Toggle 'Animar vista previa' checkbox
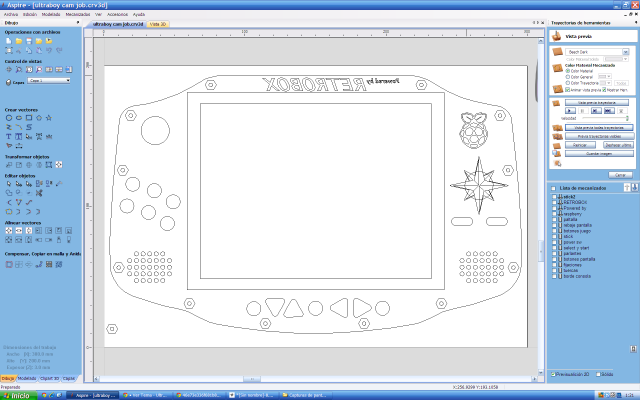This screenshot has height=400, width=640. (x=567, y=90)
